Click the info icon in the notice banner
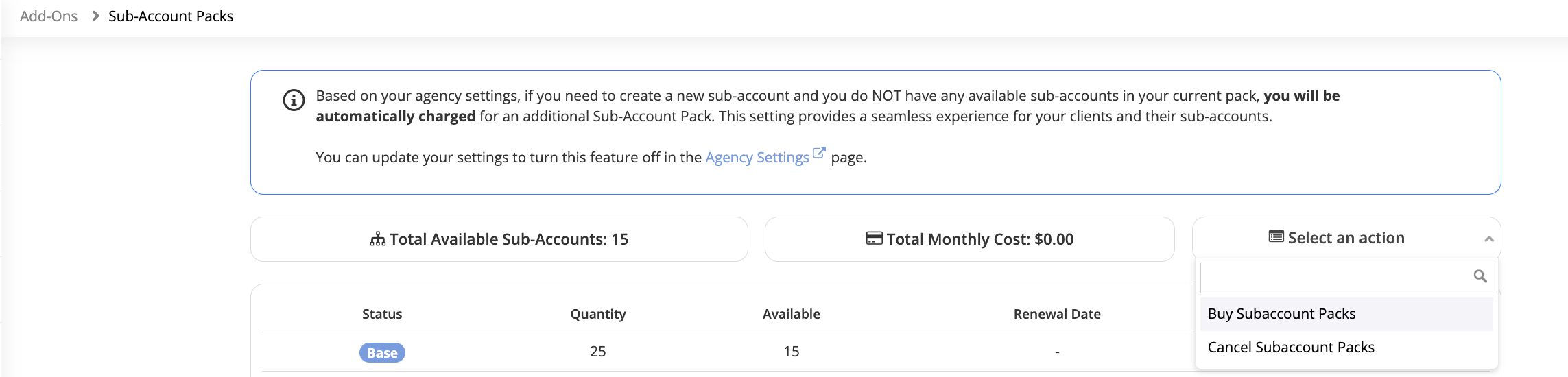The height and width of the screenshot is (377, 1568). point(294,100)
